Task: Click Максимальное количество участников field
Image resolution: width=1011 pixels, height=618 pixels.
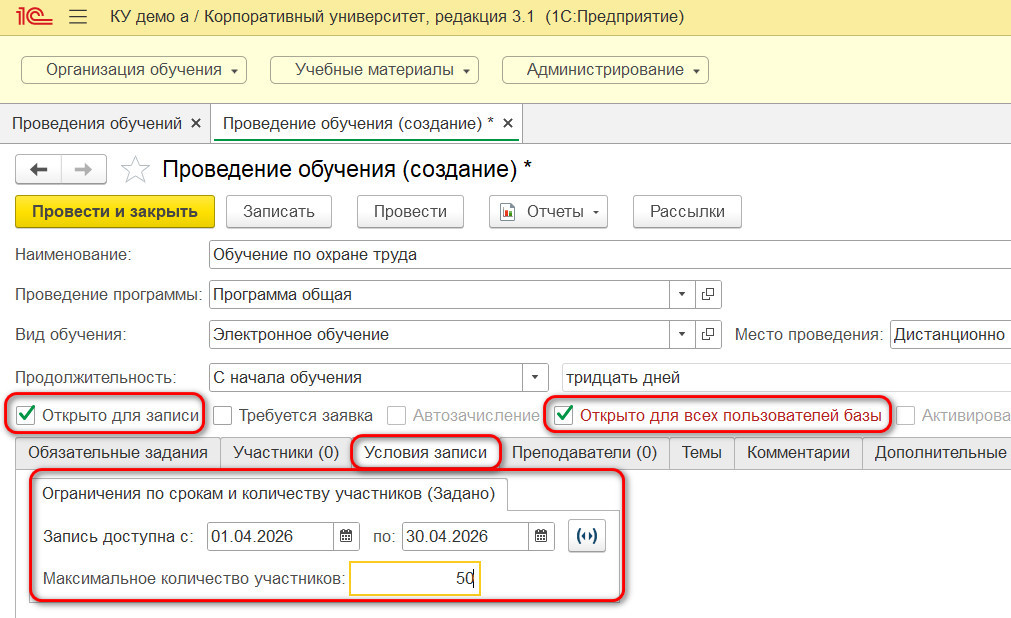Action: click(415, 578)
